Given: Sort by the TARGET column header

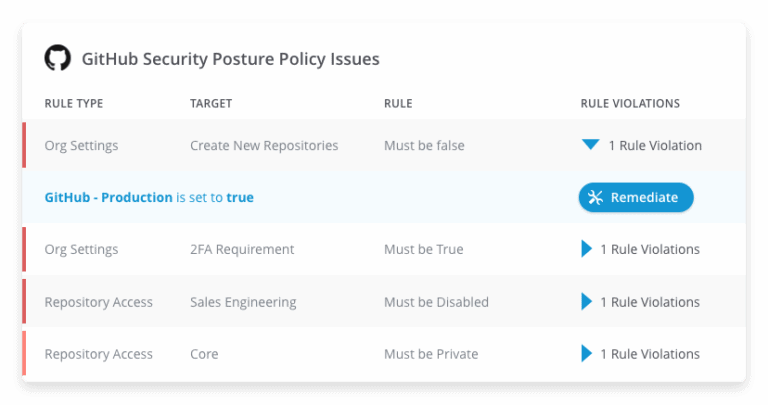Looking at the screenshot, I should [211, 103].
